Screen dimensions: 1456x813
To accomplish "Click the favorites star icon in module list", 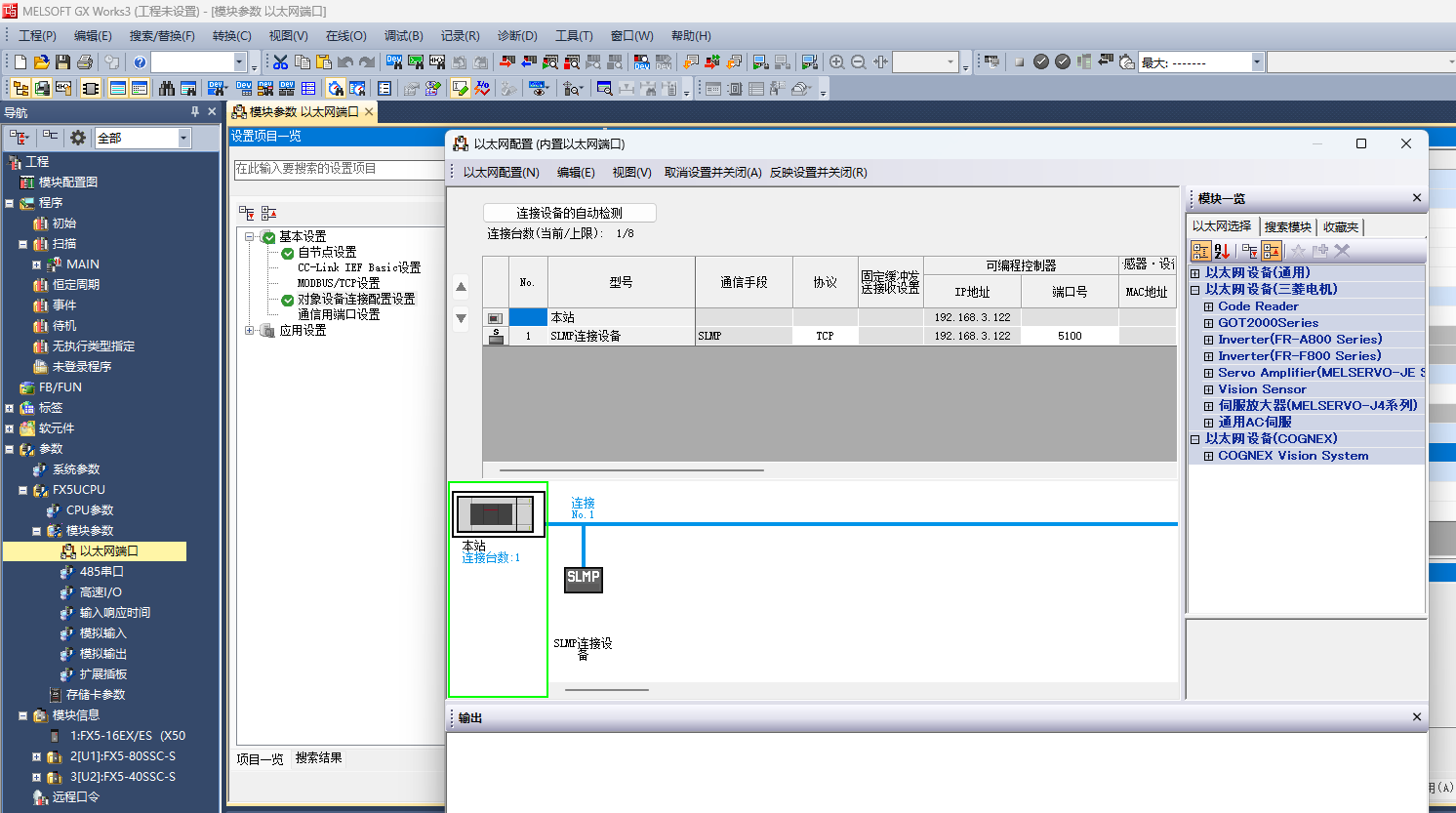I will pos(1298,251).
